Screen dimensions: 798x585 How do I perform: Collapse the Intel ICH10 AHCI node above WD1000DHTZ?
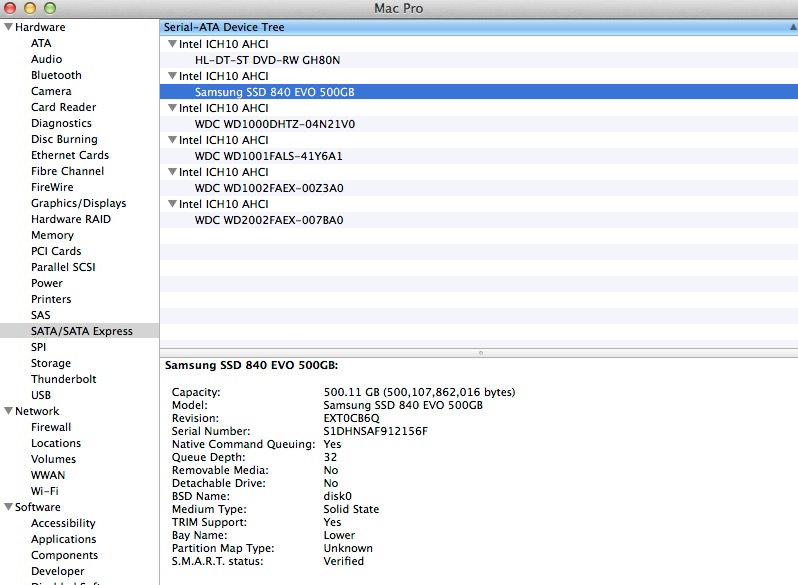[172, 108]
